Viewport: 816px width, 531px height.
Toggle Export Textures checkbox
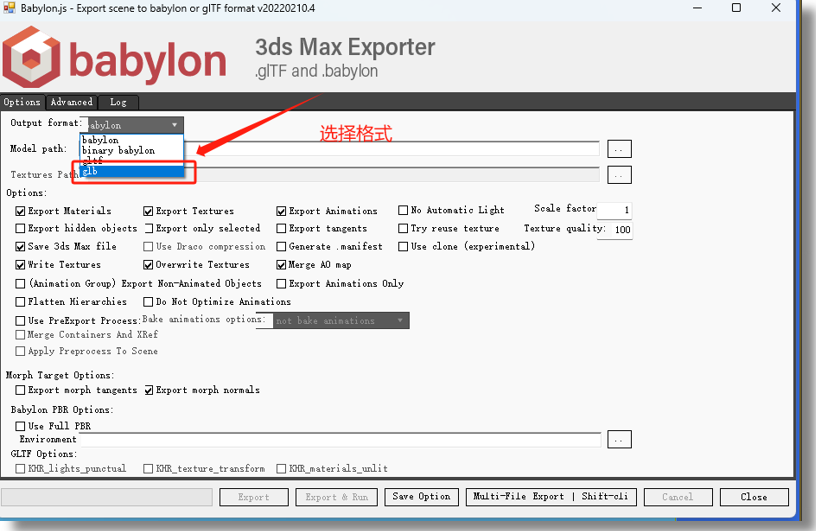pyautogui.click(x=148, y=211)
